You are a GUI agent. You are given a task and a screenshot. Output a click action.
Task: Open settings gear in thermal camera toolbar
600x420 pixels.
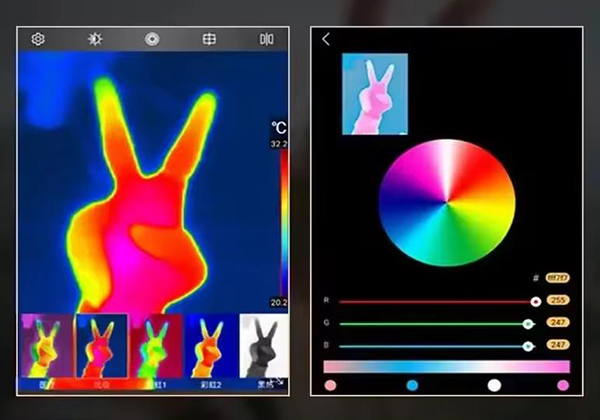click(38, 39)
